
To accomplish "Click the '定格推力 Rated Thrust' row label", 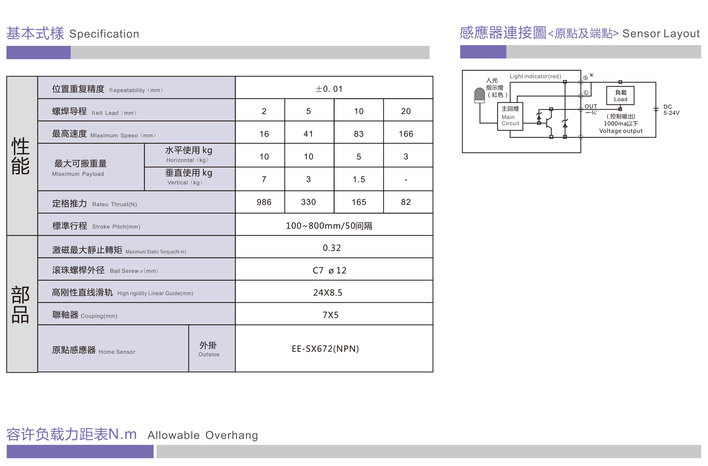I will (94, 204).
